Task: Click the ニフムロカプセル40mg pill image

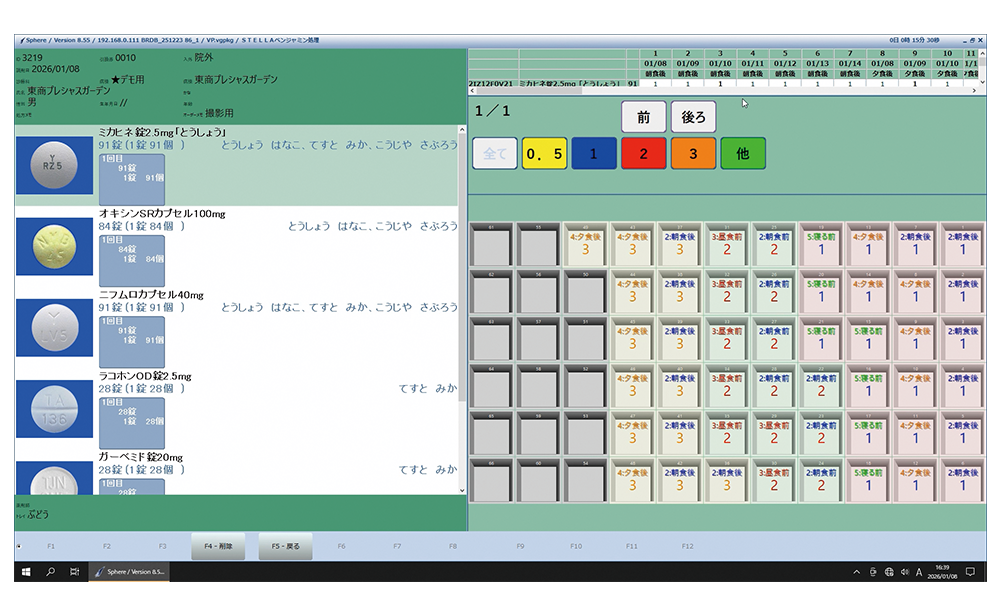Action: pos(54,328)
